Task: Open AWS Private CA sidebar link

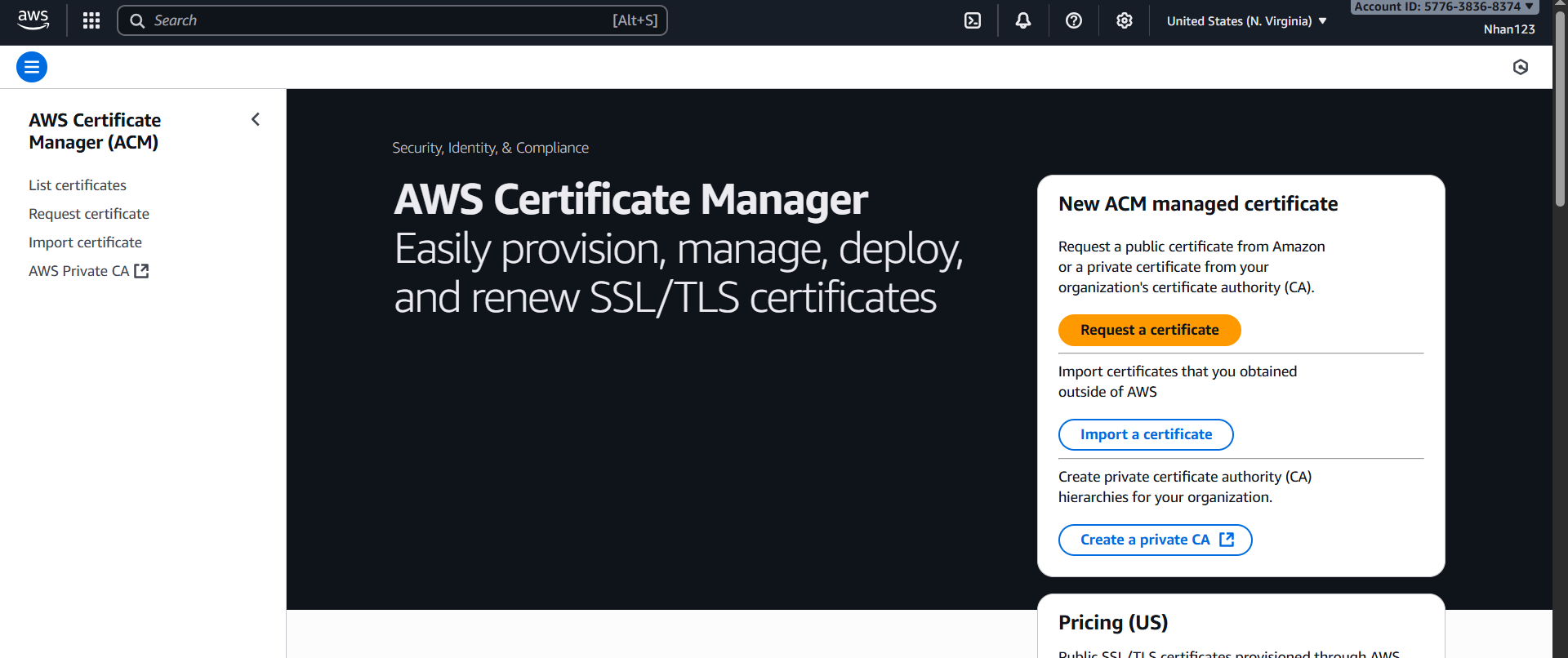Action: point(88,271)
